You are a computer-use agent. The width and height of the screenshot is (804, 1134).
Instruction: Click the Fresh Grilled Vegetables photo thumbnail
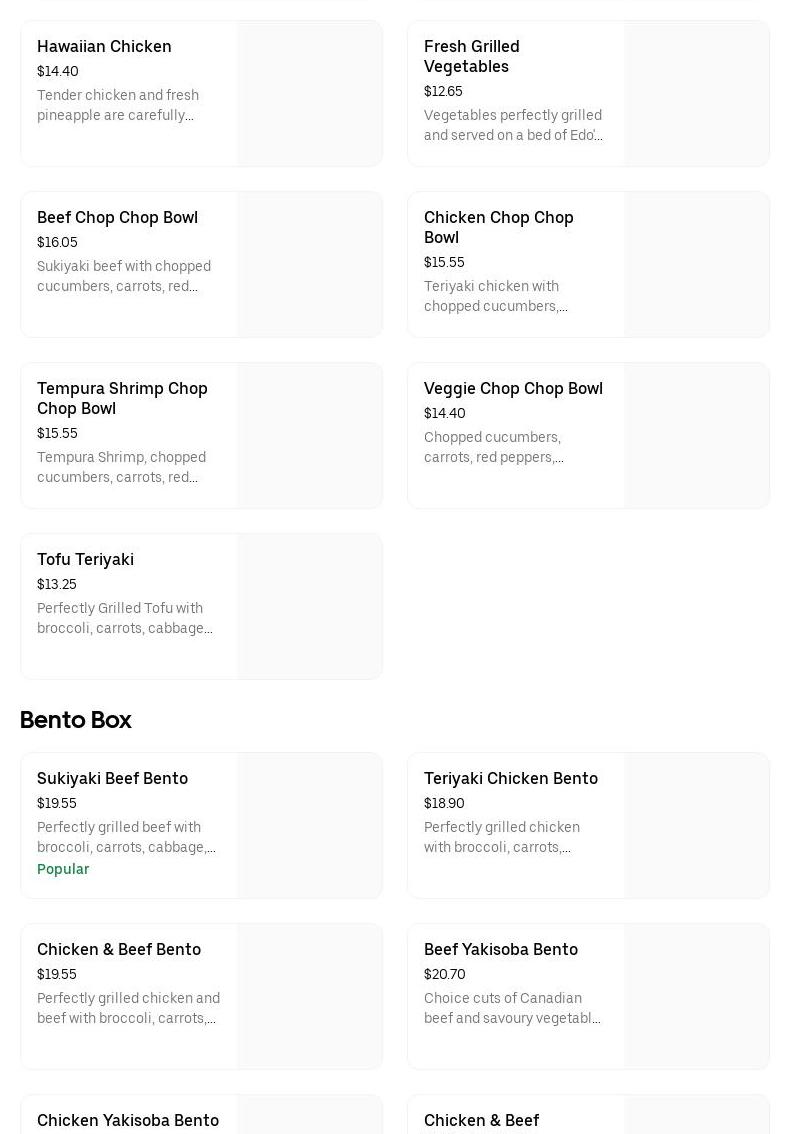(x=696, y=94)
